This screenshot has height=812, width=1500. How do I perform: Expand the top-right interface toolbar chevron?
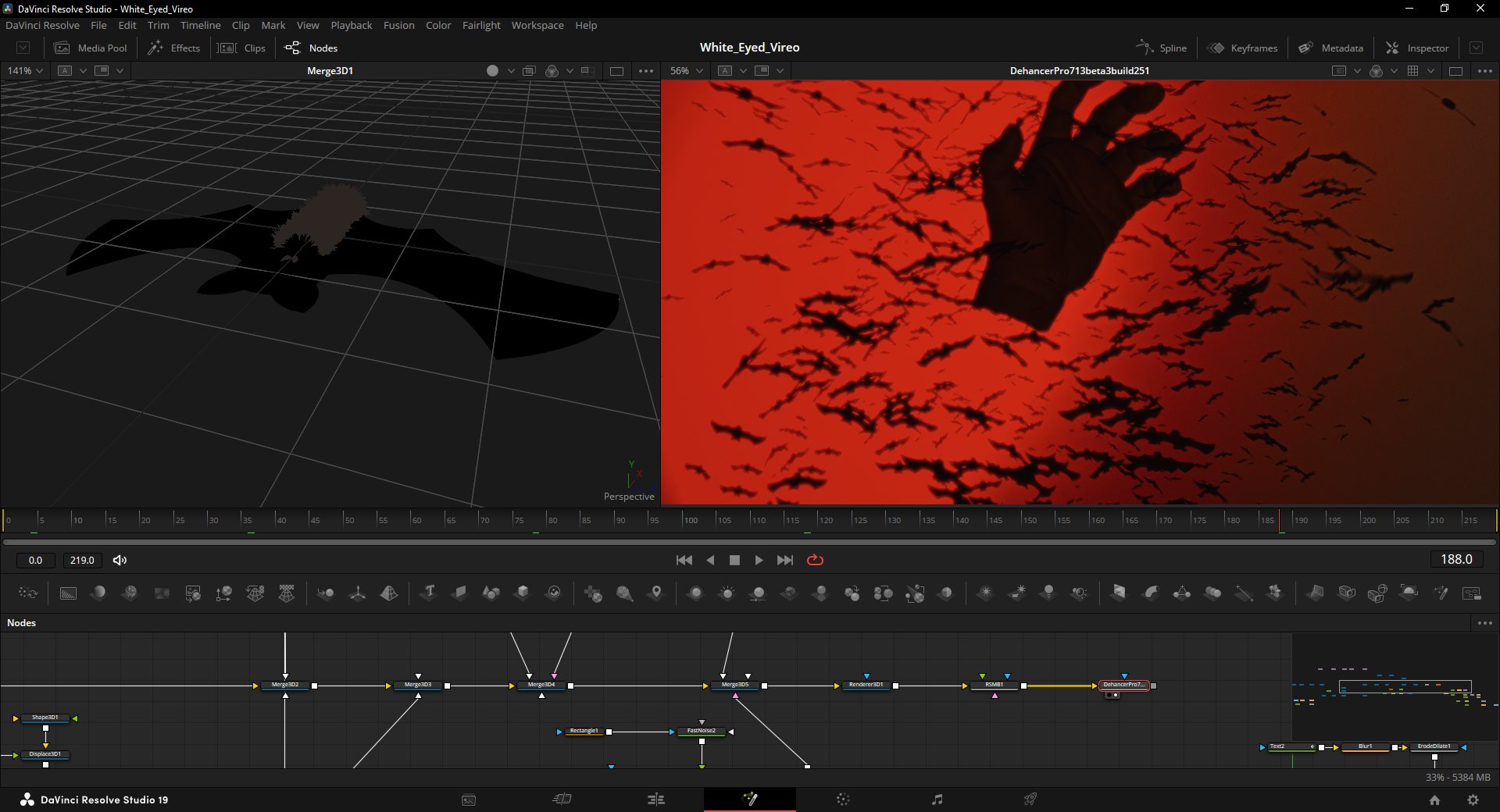(1476, 48)
